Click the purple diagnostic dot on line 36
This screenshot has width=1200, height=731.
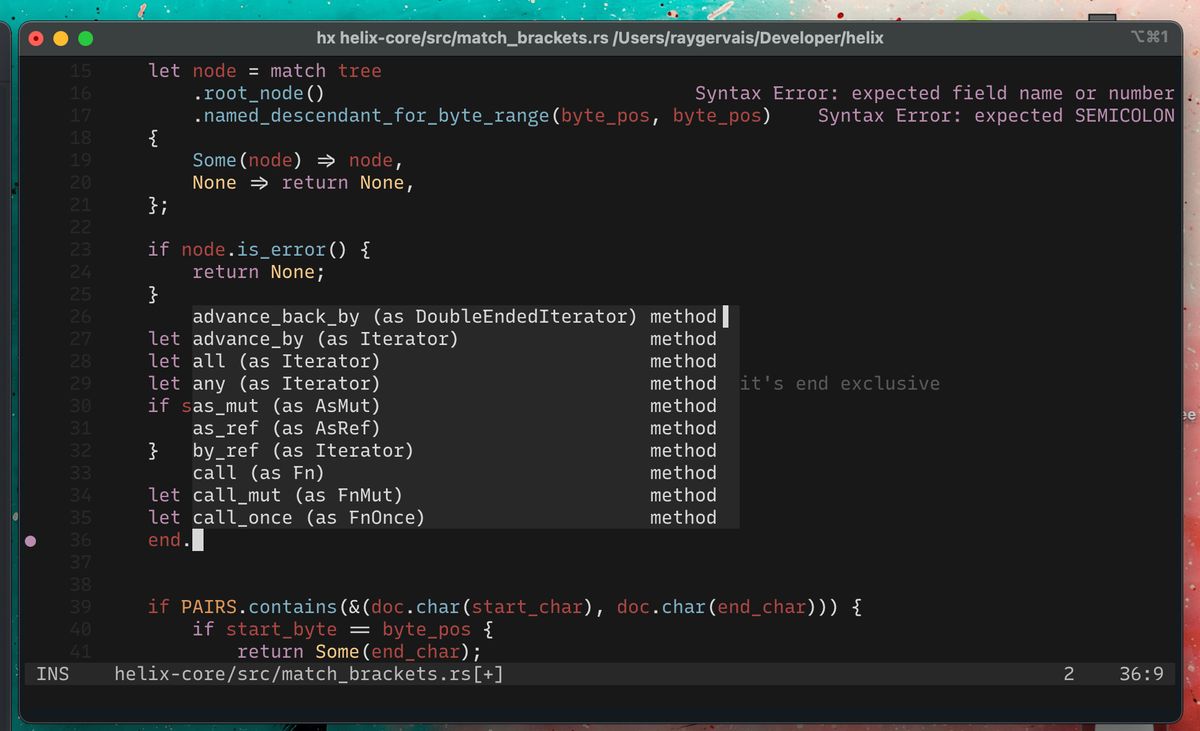pos(30,540)
